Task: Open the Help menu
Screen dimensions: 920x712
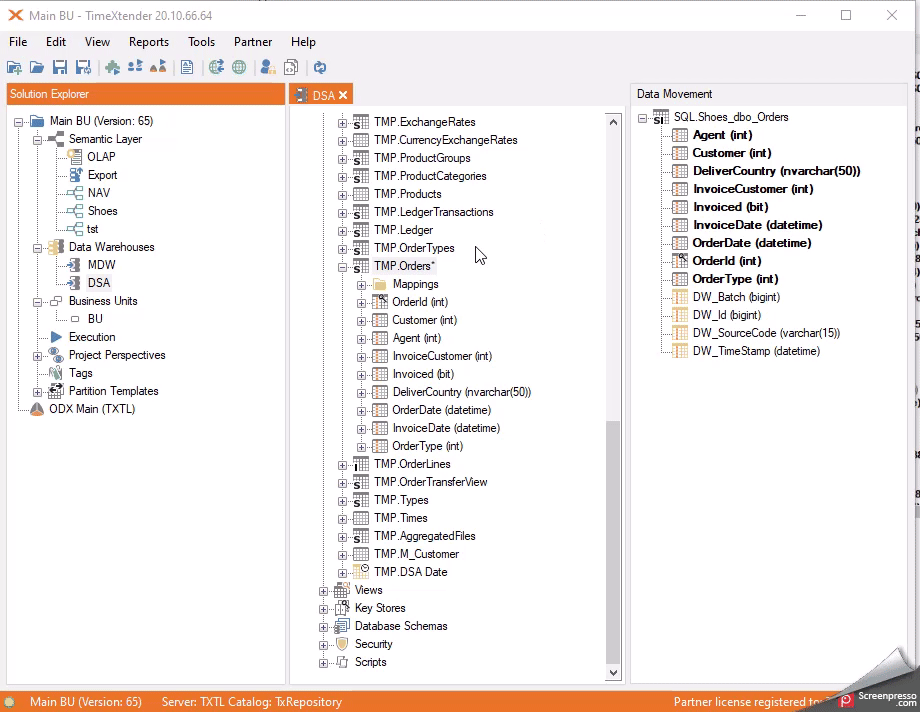Action: (303, 42)
